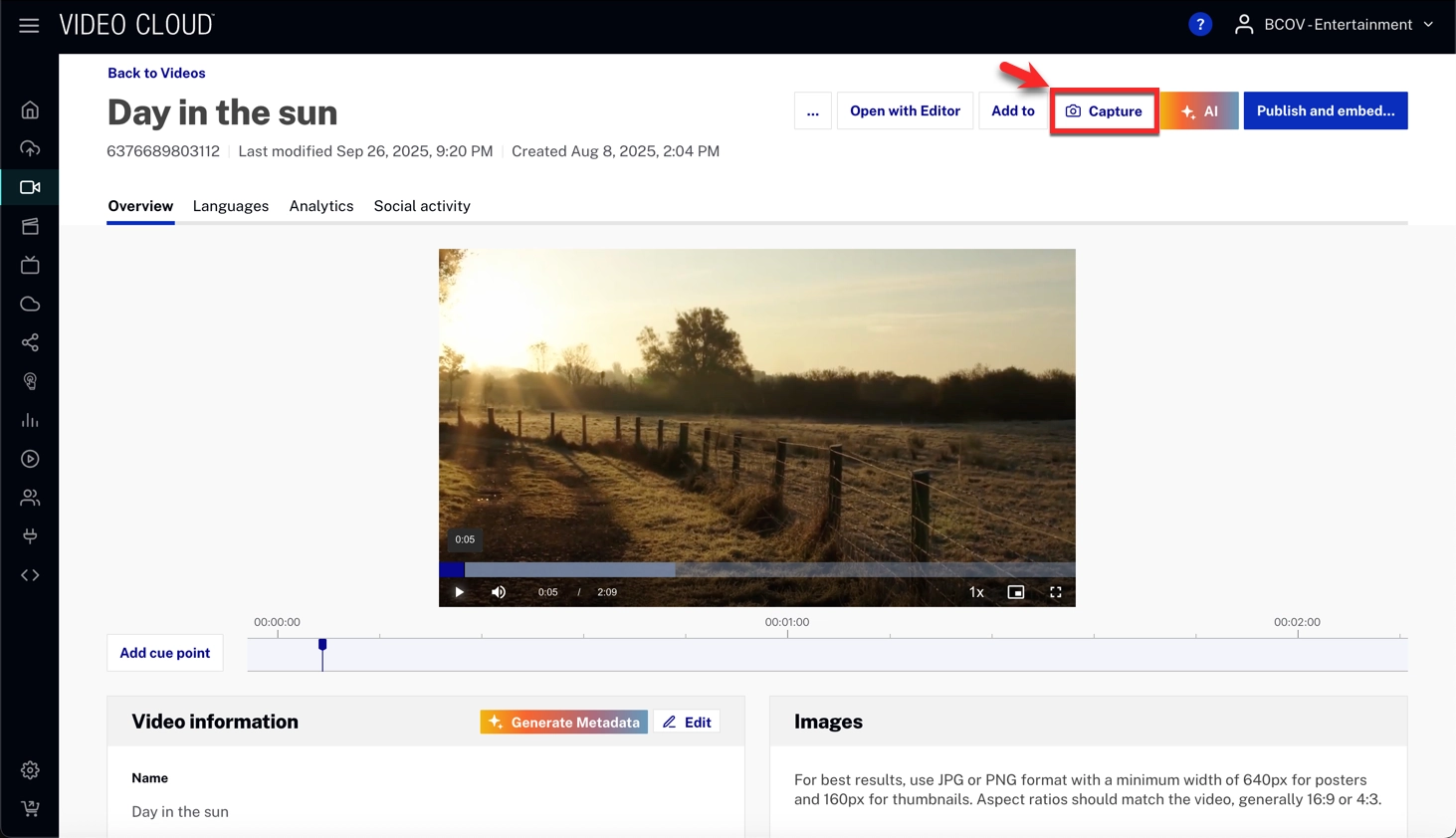Click the Generate Metadata button
Screen dimensions: 1456x838
564,723
